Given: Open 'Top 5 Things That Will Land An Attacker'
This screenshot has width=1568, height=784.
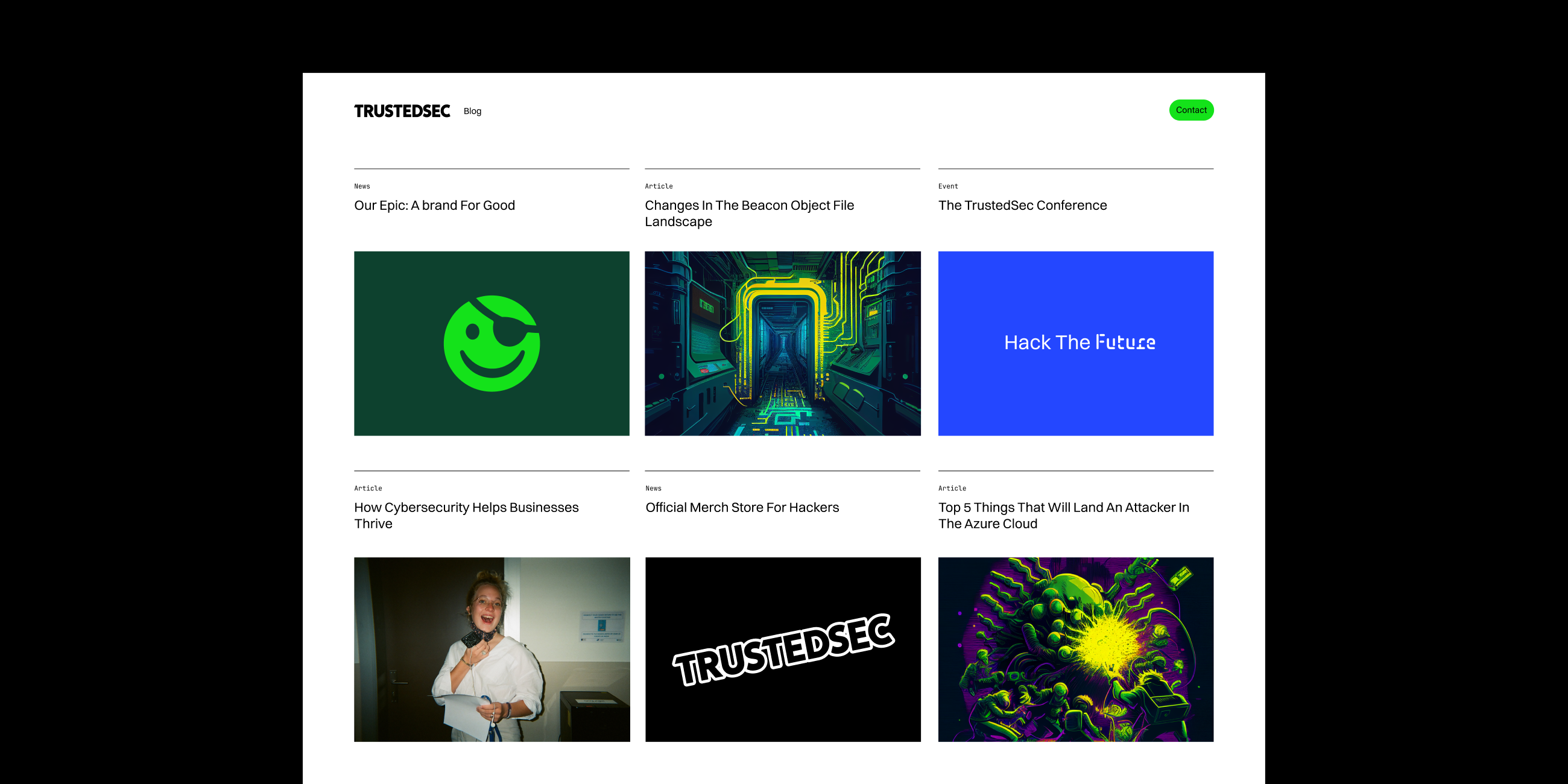Looking at the screenshot, I should (x=1063, y=515).
